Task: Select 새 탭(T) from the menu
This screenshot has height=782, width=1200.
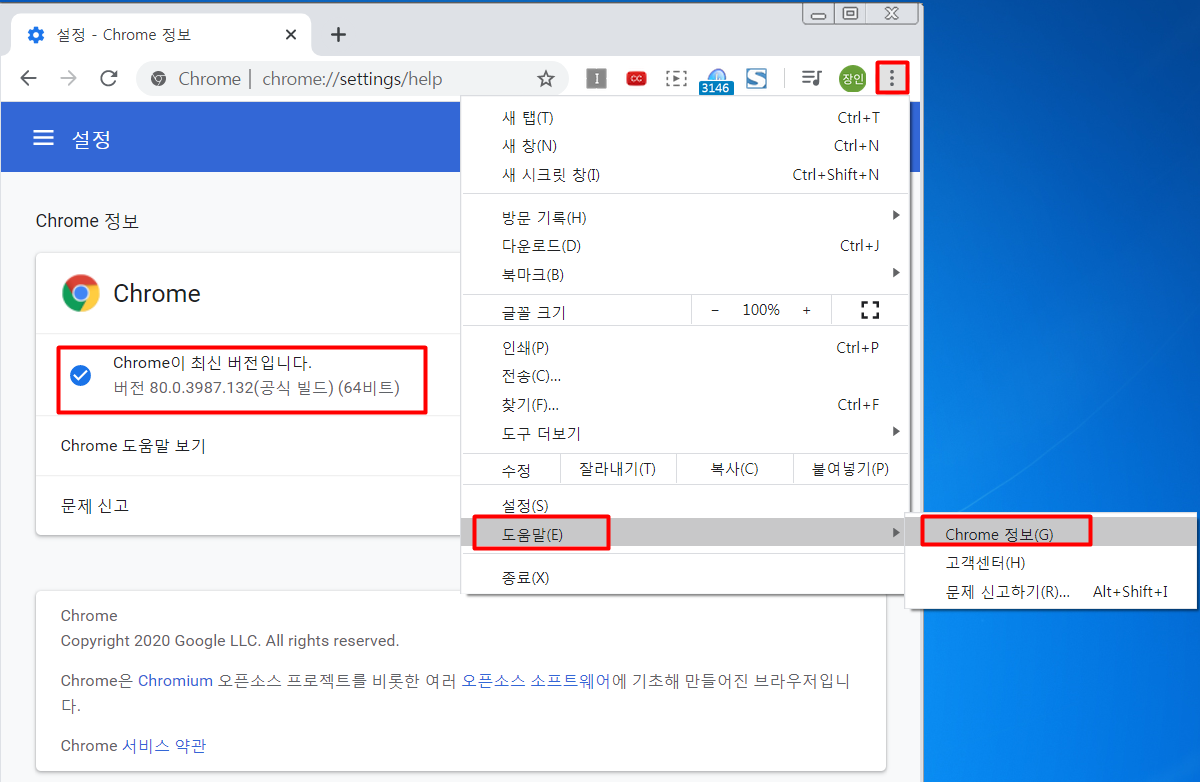Action: click(x=685, y=117)
